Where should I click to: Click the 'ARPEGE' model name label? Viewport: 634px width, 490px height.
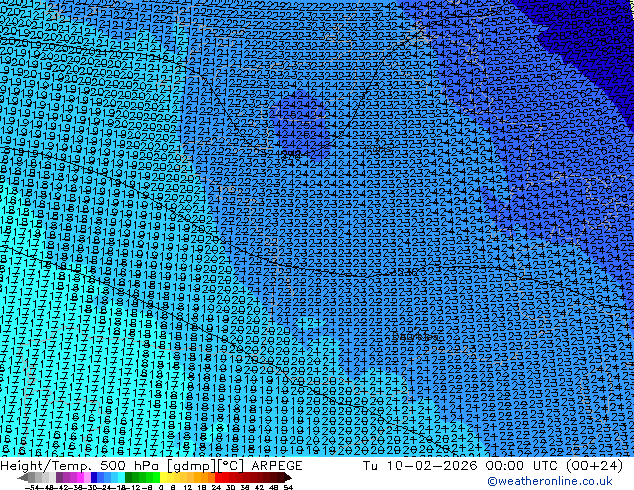click(277, 466)
